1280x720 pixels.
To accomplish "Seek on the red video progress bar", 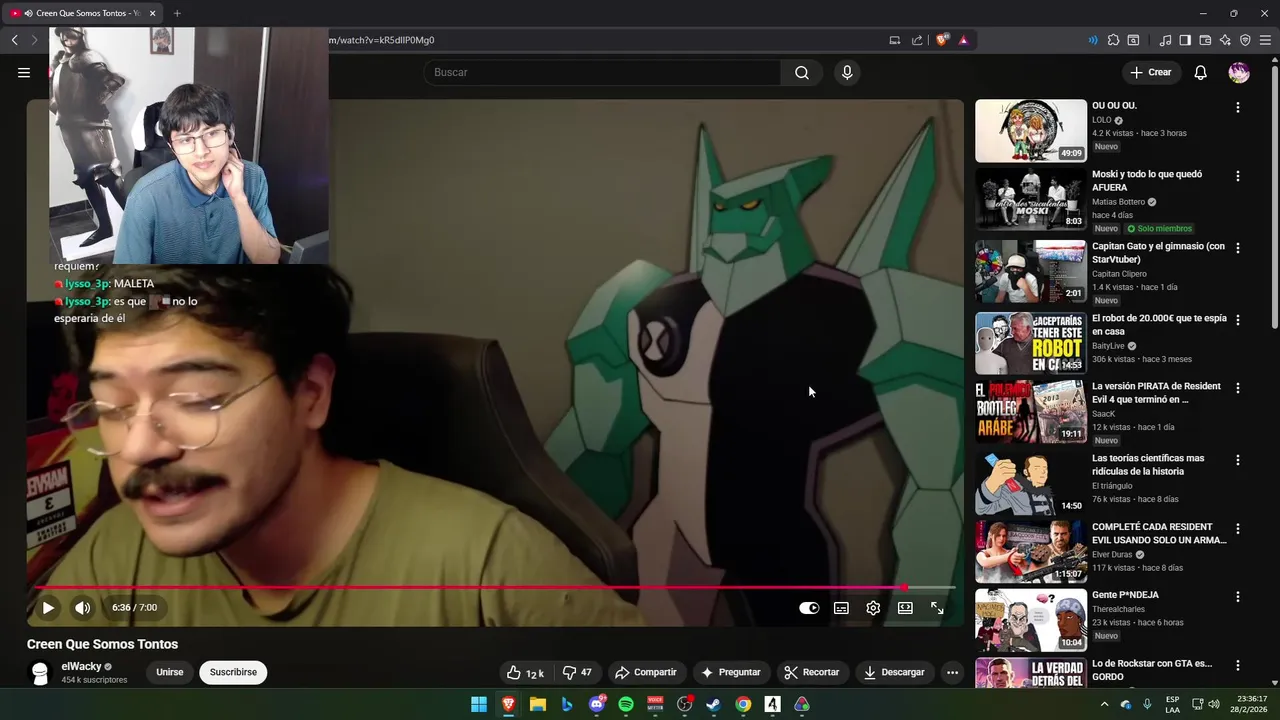I will tap(496, 588).
